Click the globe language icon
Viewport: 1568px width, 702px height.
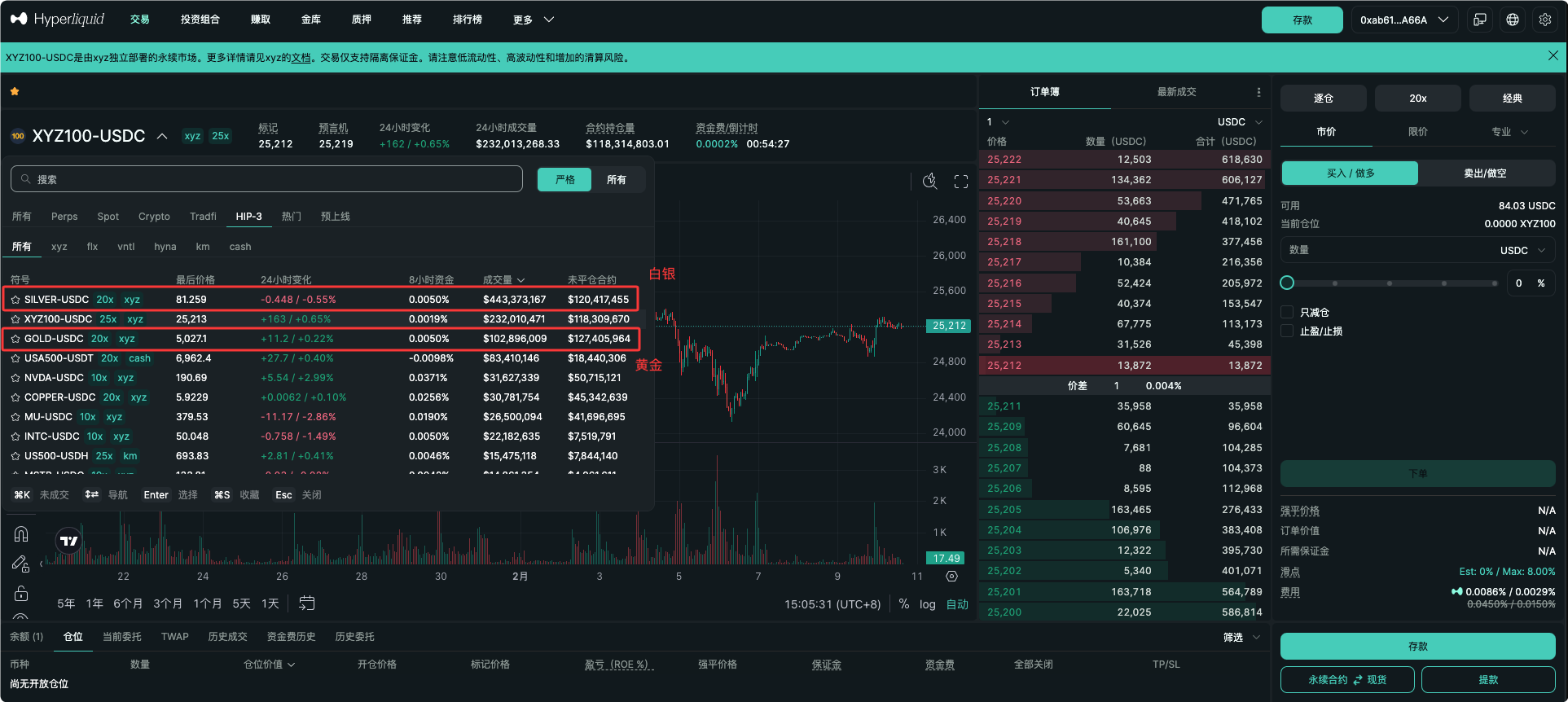[1513, 20]
